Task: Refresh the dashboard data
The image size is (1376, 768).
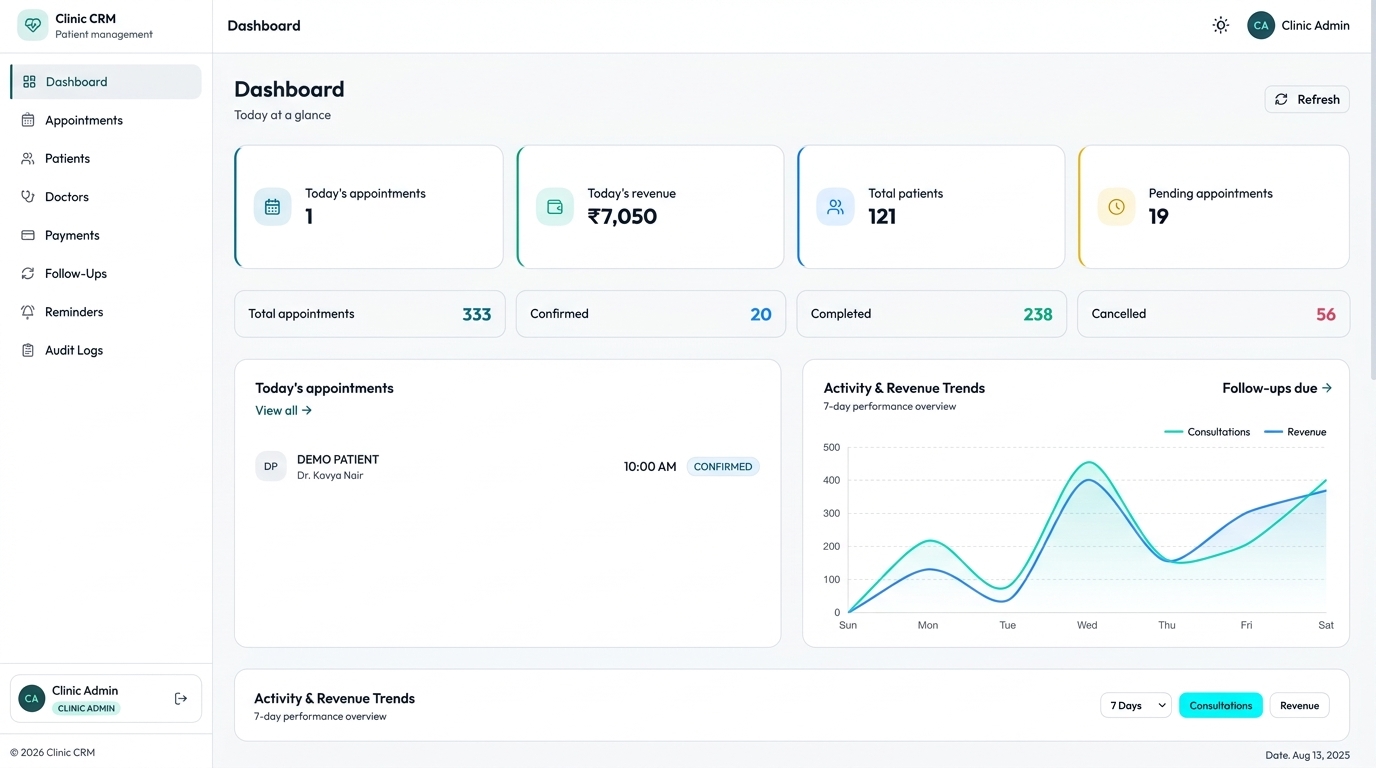Action: click(x=1307, y=99)
